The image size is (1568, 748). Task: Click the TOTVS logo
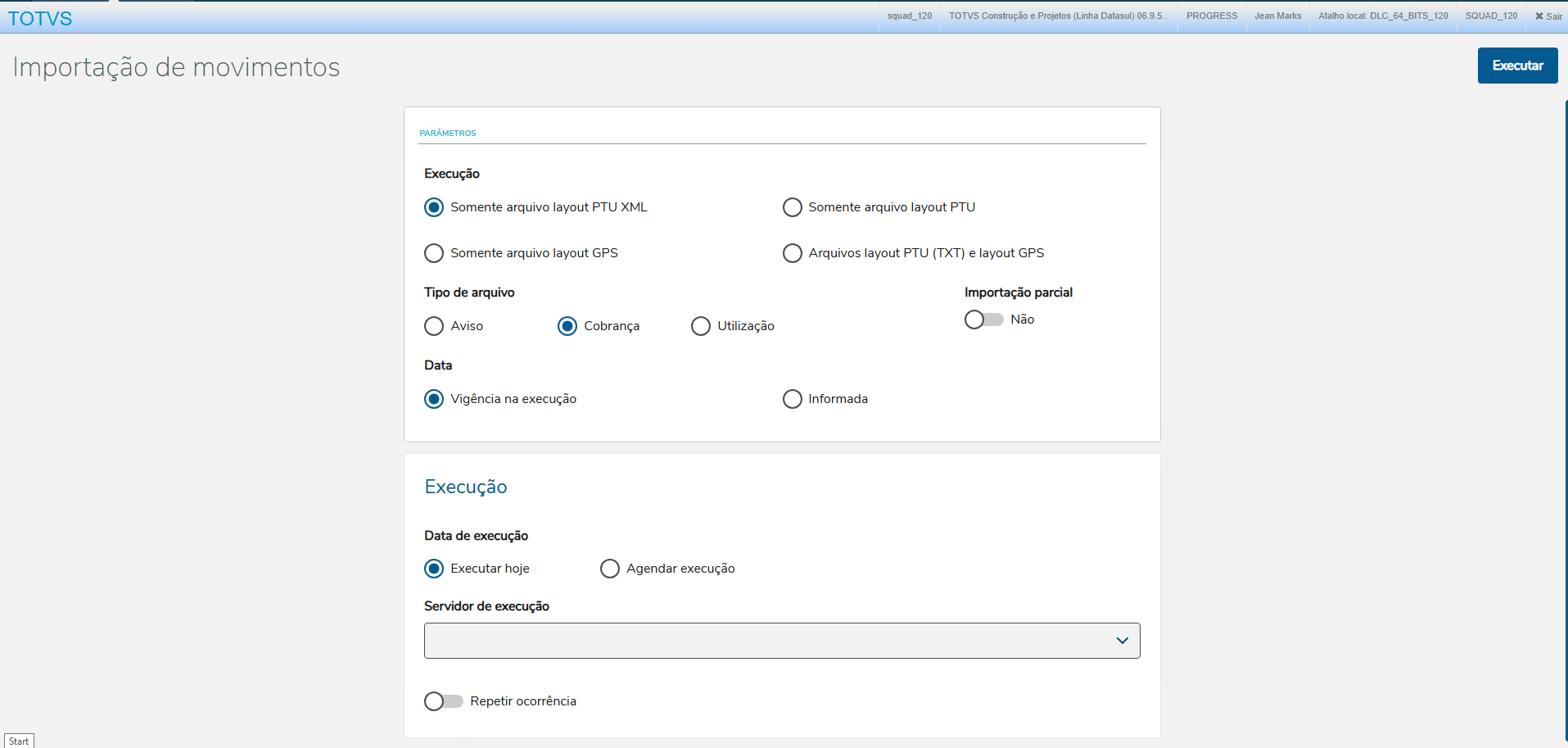(40, 18)
